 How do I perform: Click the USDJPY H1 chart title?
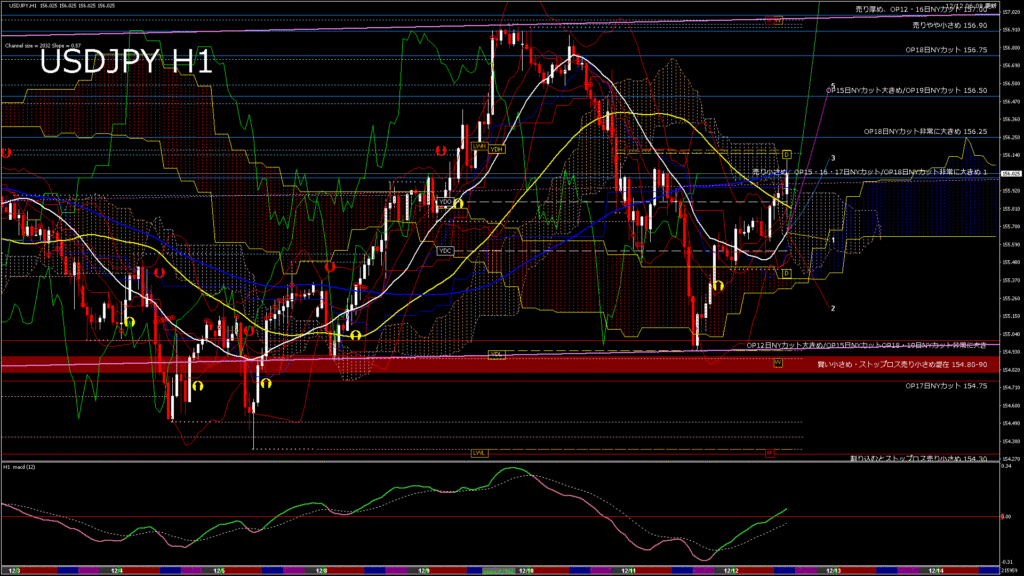point(125,63)
